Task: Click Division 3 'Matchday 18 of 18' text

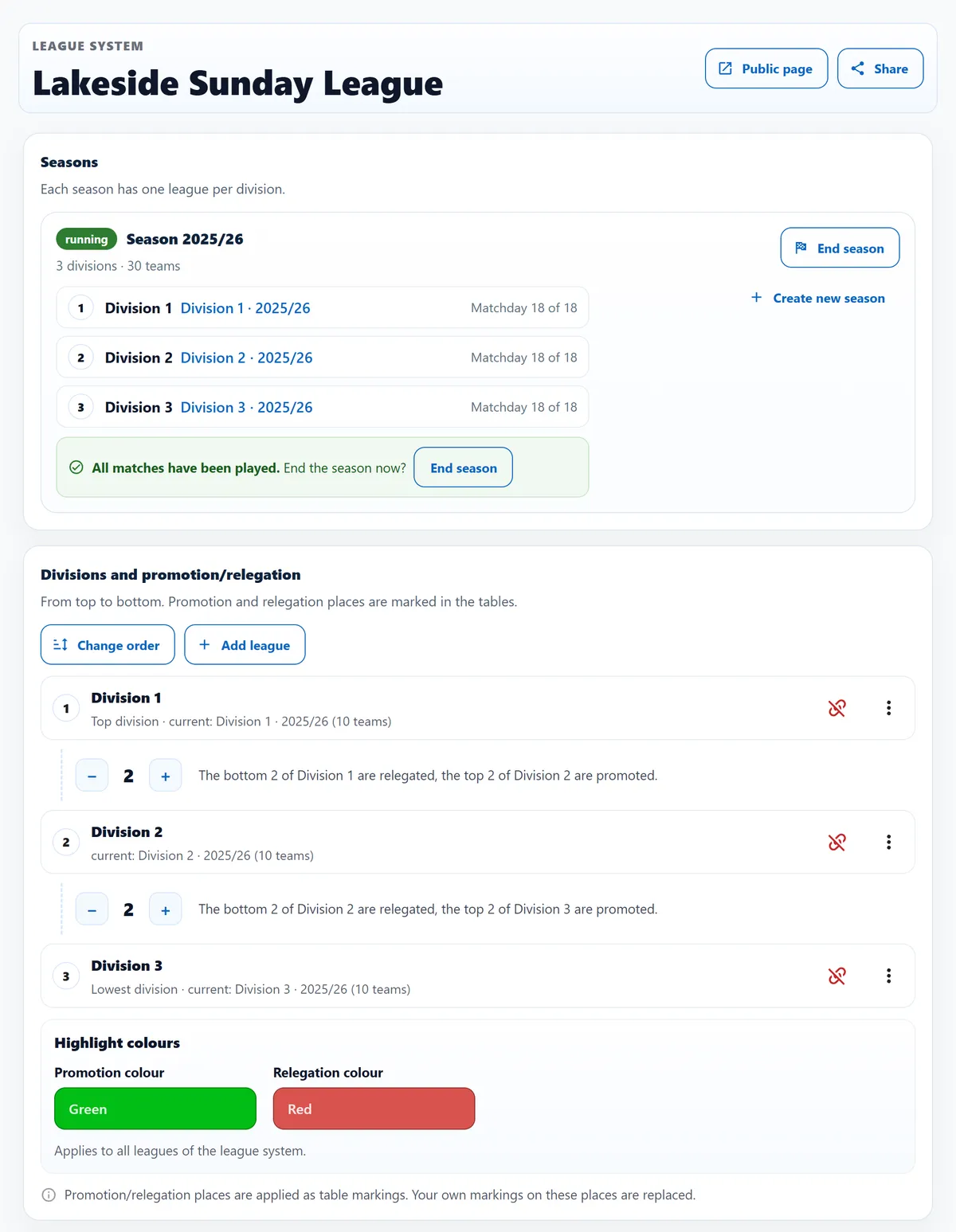Action: [524, 407]
